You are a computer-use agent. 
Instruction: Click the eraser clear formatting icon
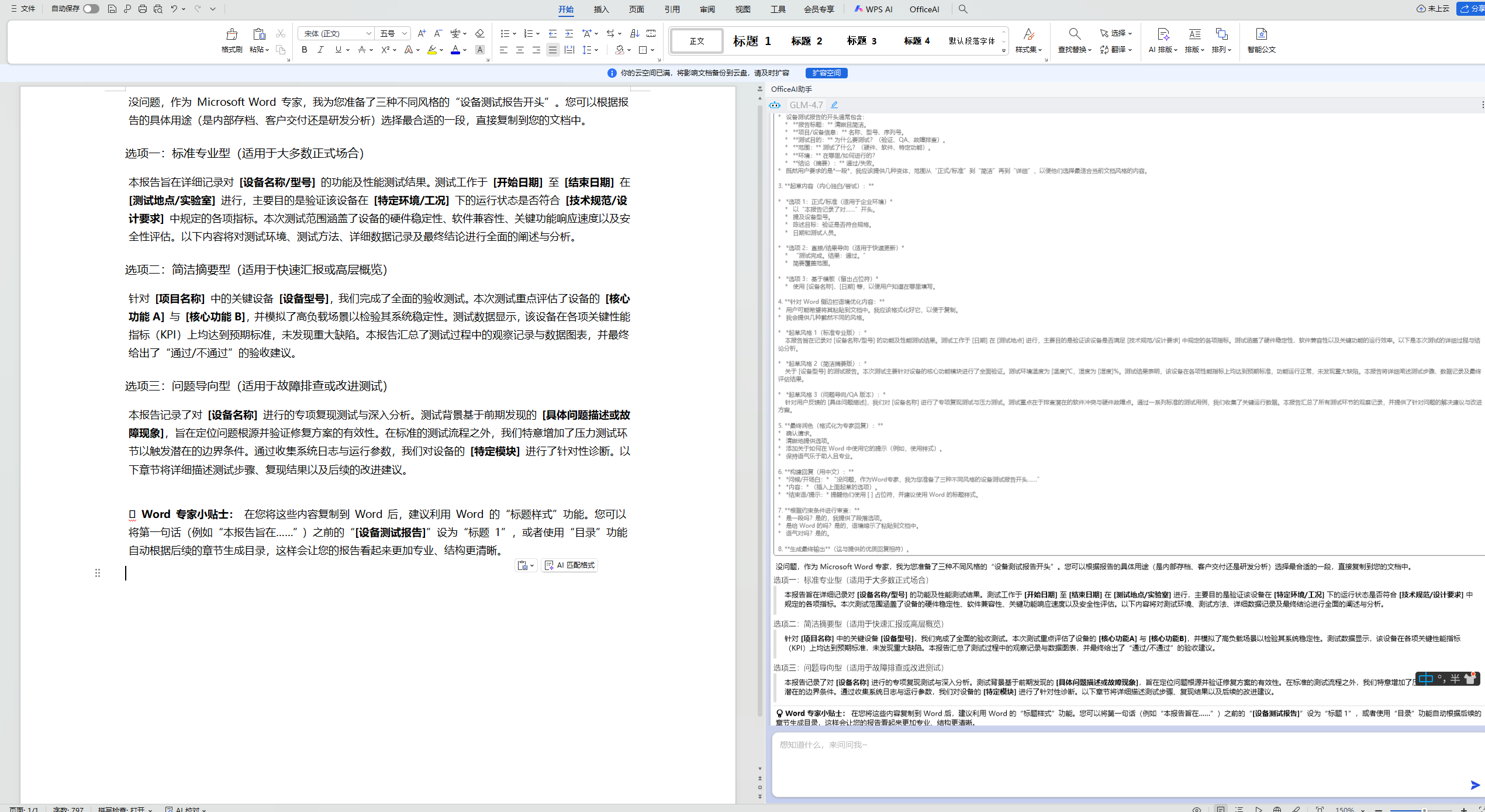(x=479, y=34)
